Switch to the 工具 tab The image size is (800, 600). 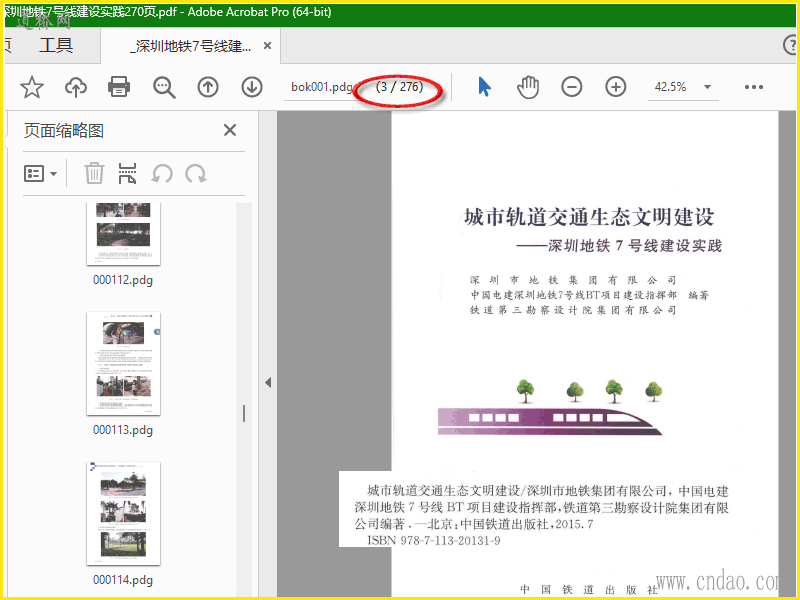pos(56,45)
